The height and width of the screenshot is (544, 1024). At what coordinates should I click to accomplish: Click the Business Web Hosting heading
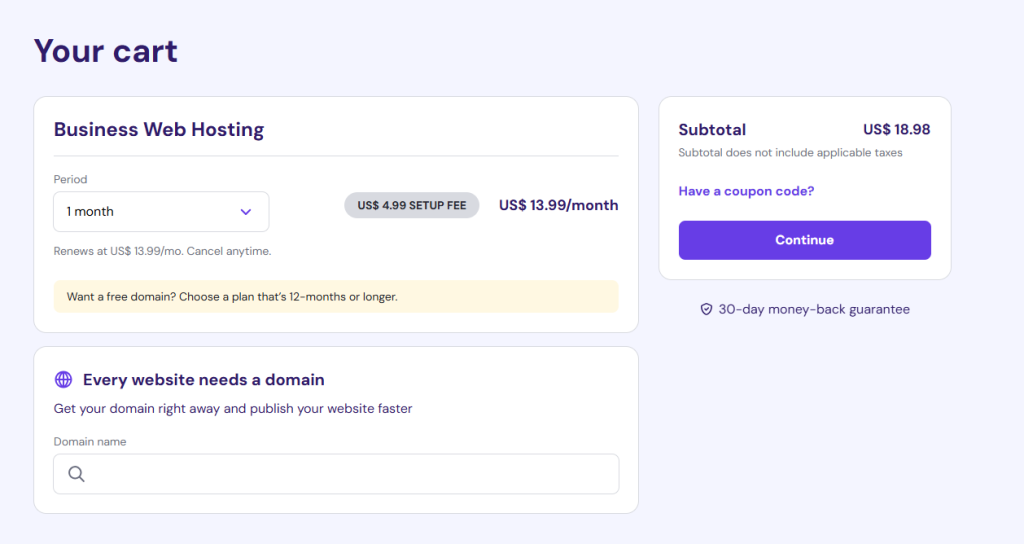pos(159,129)
